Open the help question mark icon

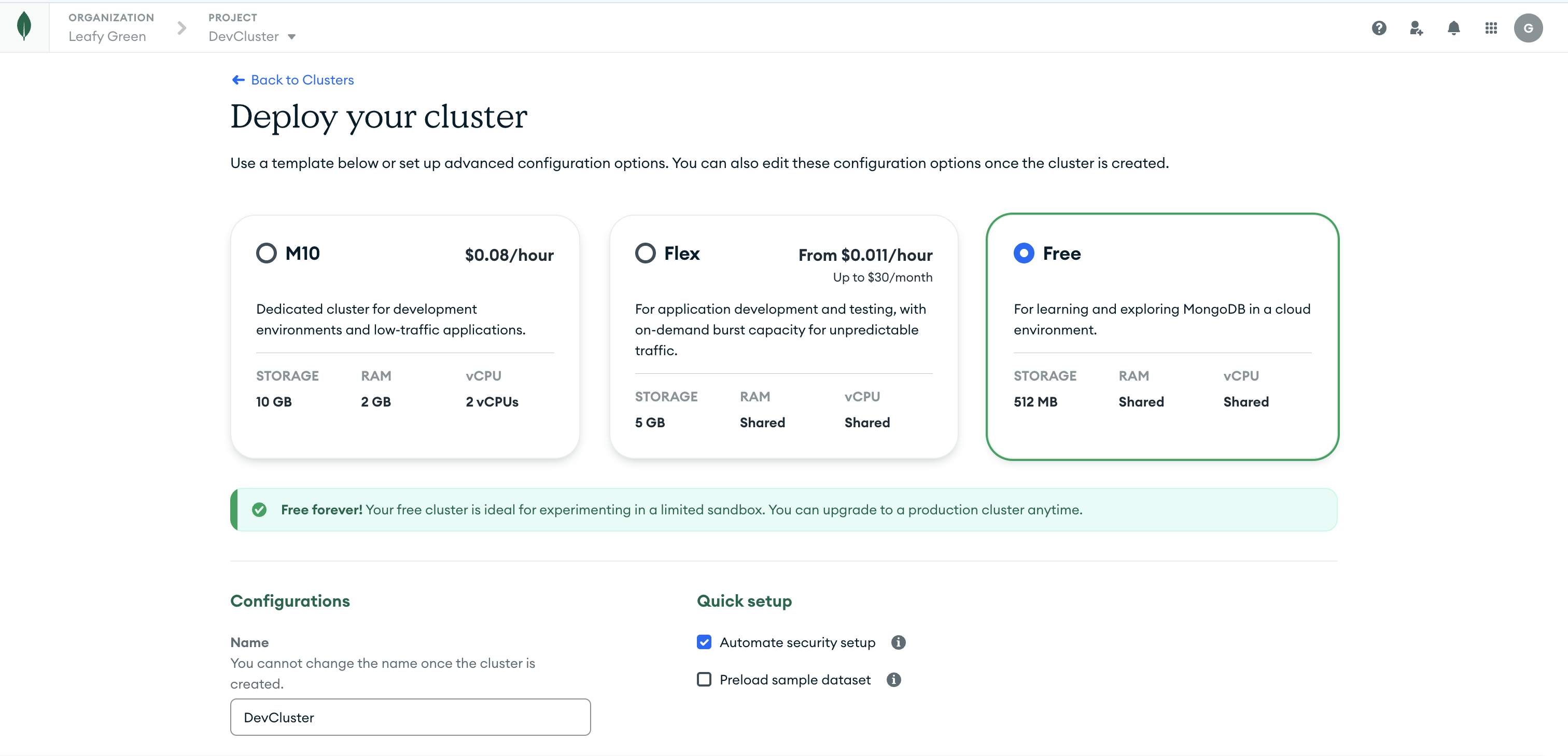[1379, 28]
